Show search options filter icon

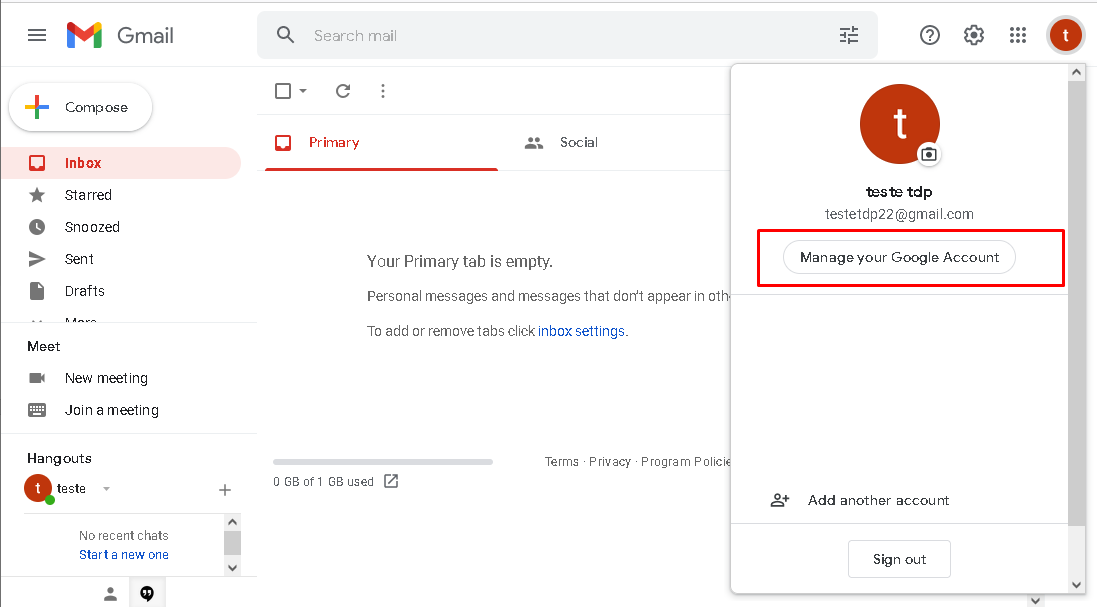click(849, 35)
